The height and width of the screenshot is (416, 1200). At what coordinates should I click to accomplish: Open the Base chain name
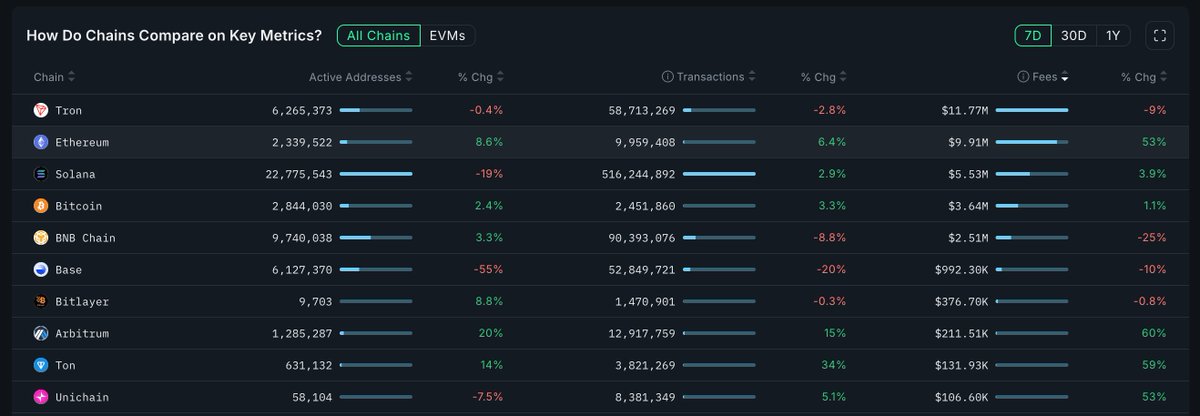[x=69, y=270]
